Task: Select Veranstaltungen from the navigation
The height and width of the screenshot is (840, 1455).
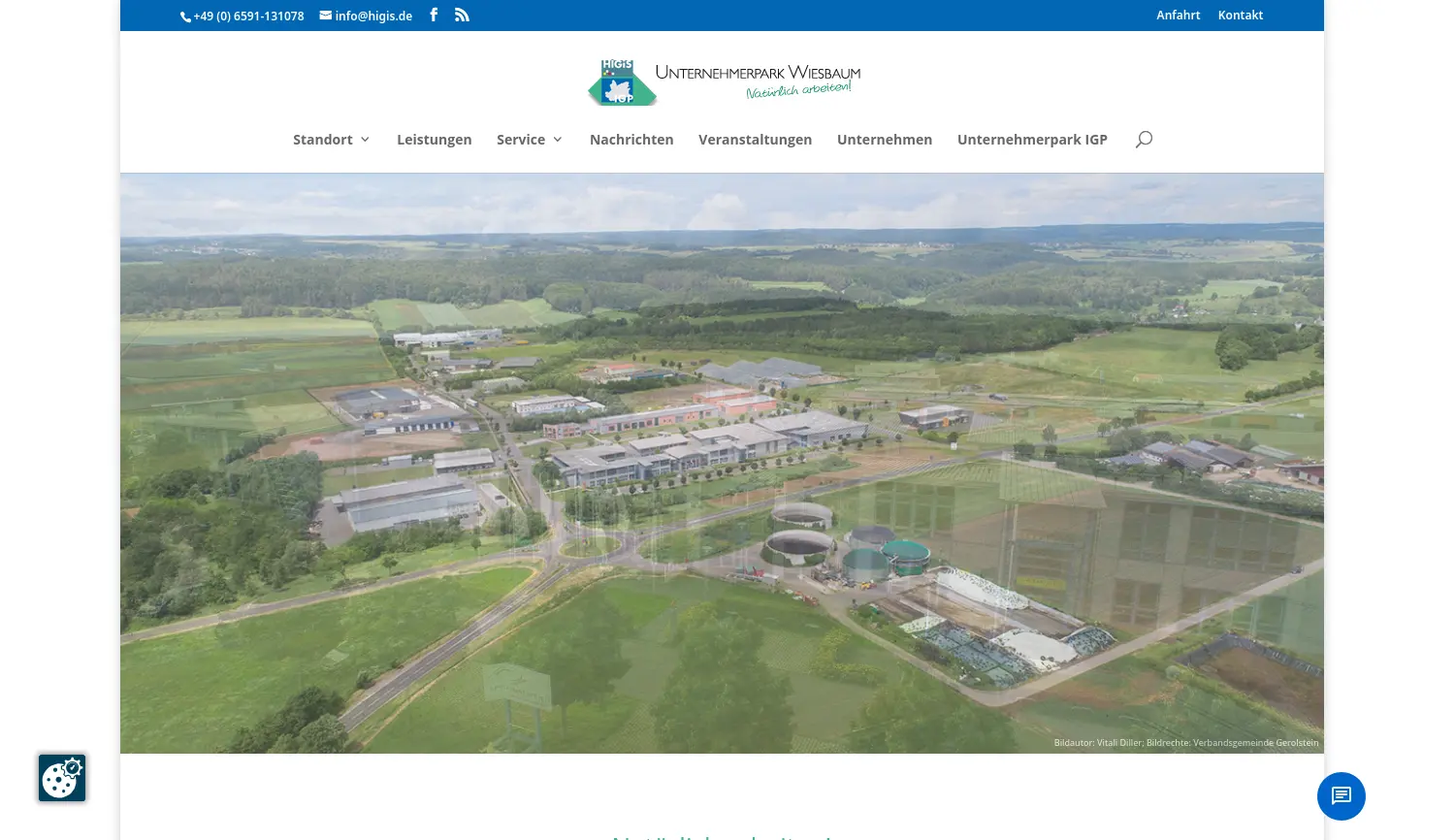Action: point(755,140)
